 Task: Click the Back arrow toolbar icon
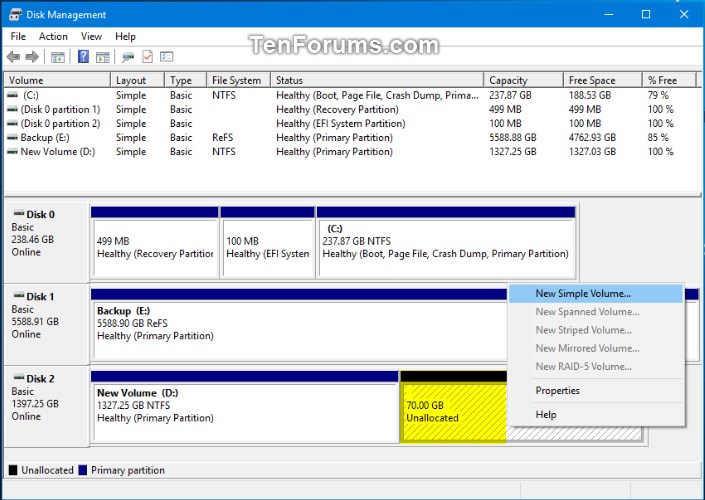coord(13,57)
